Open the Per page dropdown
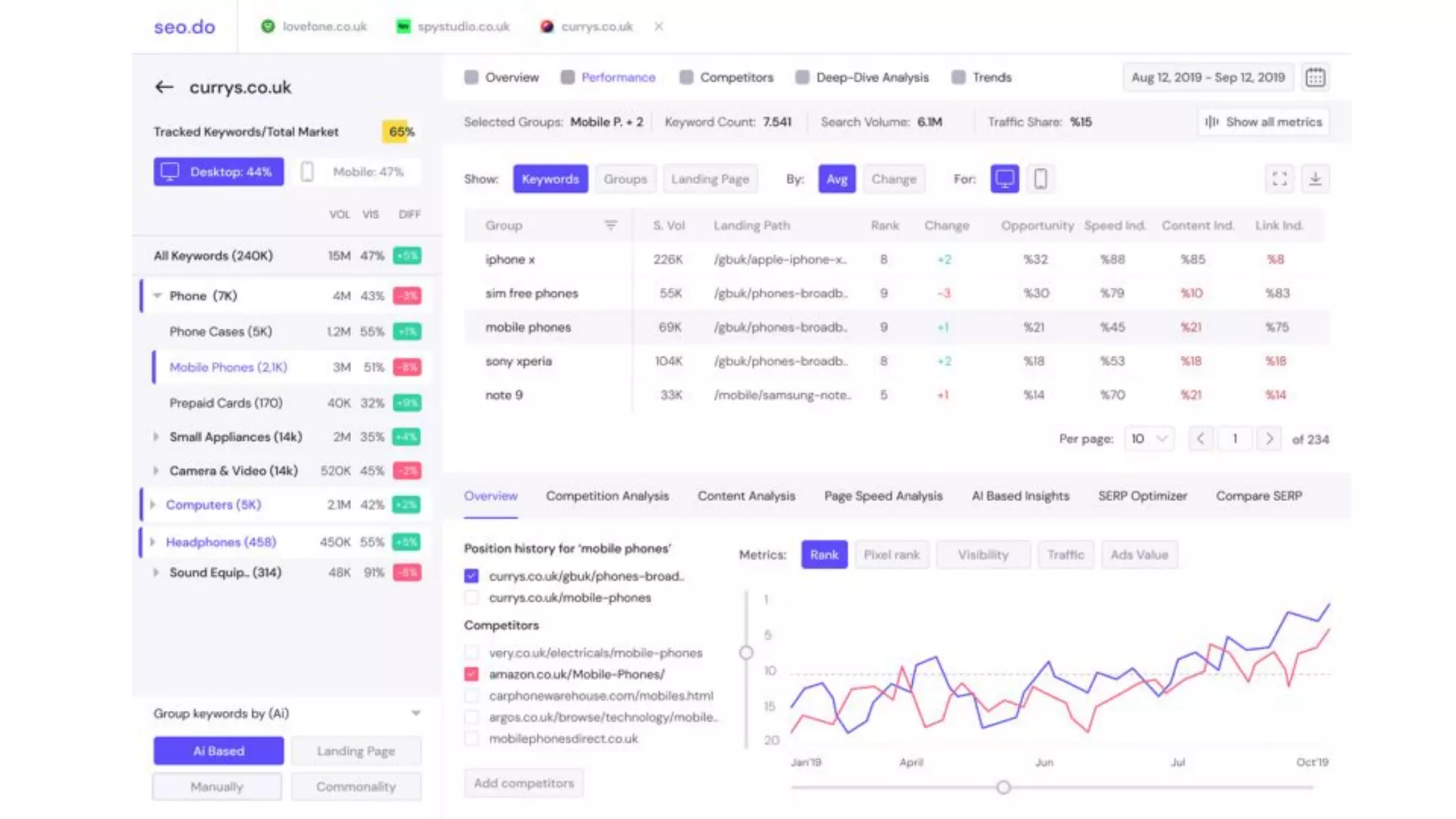This screenshot has width=1456, height=819. tap(1149, 439)
